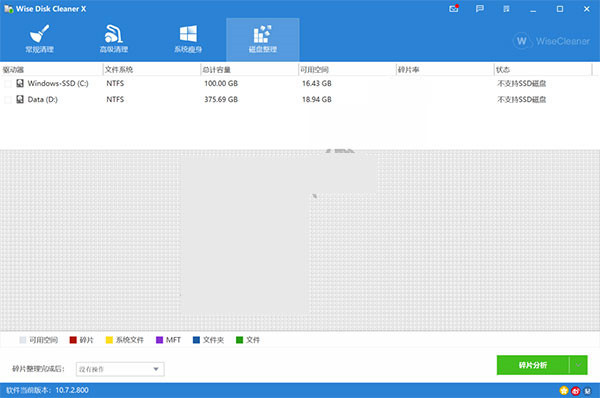
Task: Click the 可用空间 legend color swatch
Action: [23, 340]
